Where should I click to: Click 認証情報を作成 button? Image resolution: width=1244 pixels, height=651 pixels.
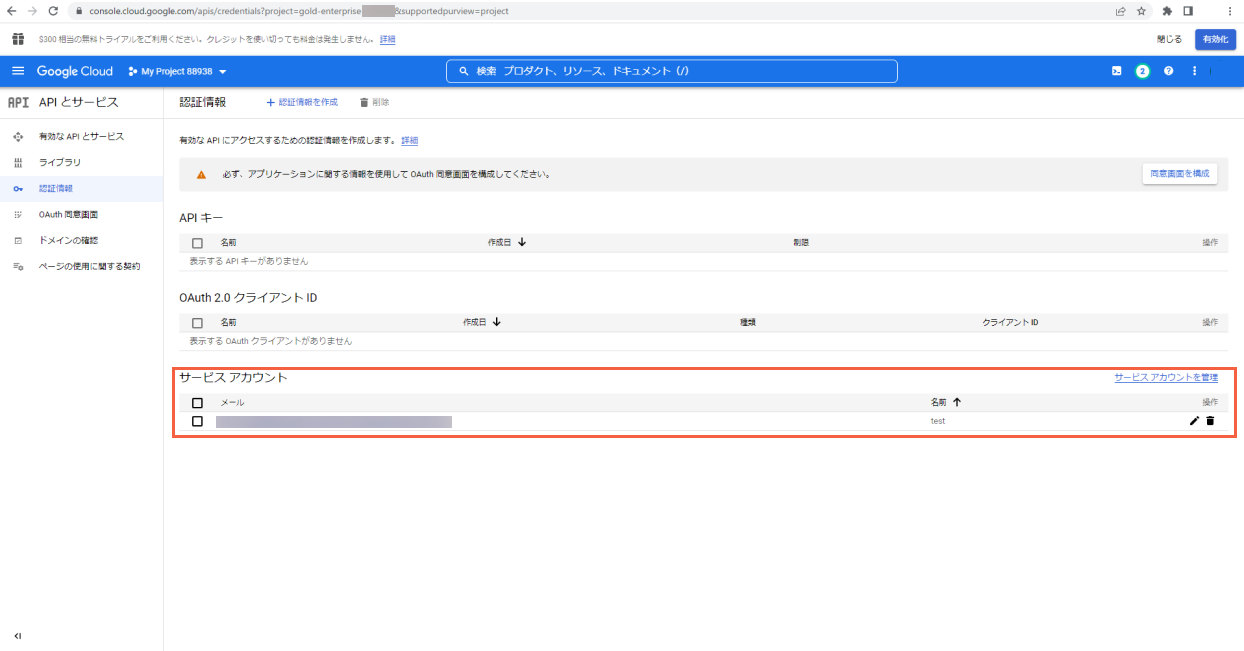(x=302, y=102)
